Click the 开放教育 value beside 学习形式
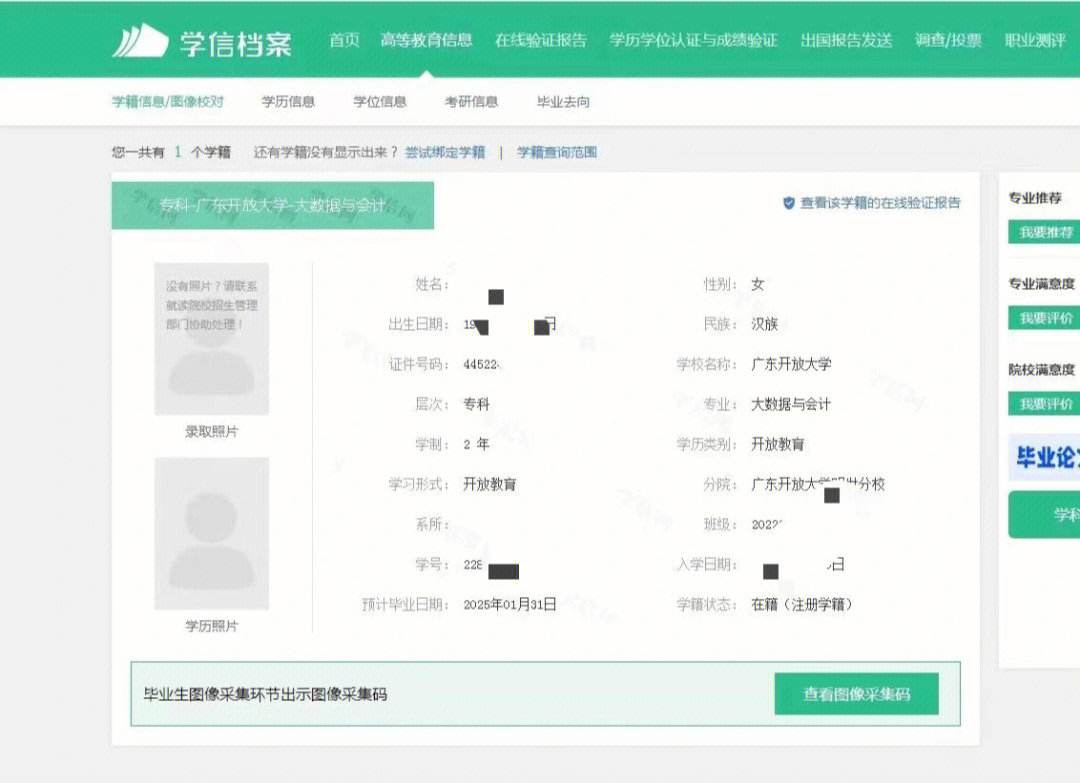Screen dimensions: 1080x783 (x=490, y=484)
